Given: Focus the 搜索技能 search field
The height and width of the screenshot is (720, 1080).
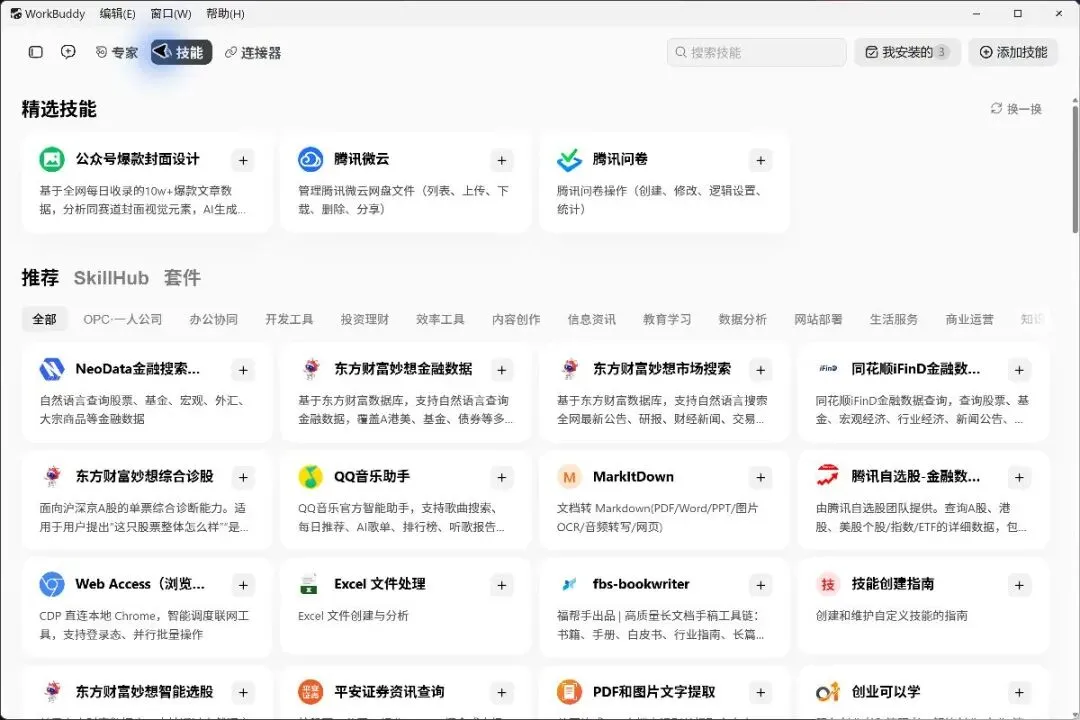Looking at the screenshot, I should (x=756, y=52).
